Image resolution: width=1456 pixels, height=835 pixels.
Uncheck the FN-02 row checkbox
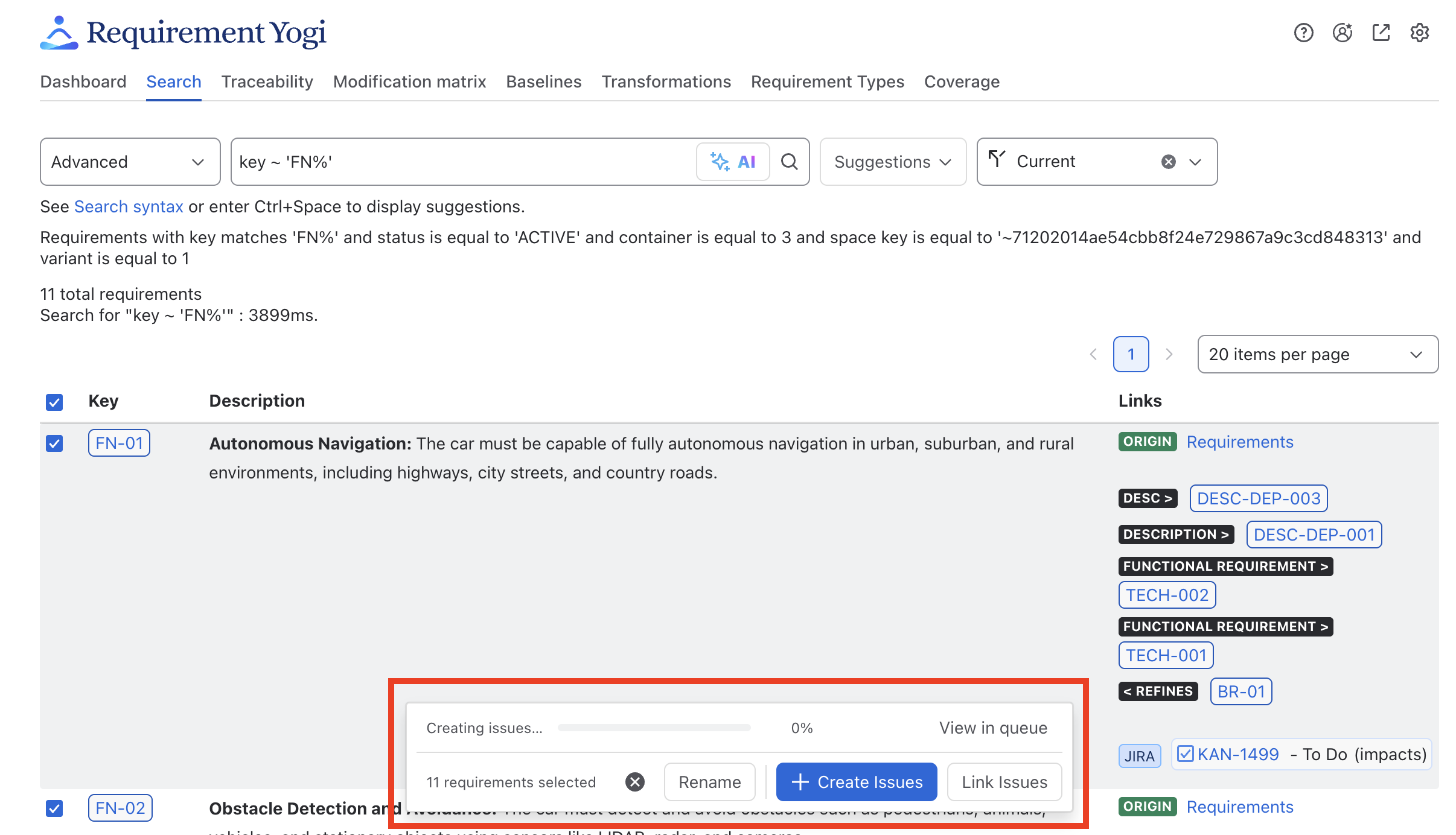pyautogui.click(x=54, y=808)
